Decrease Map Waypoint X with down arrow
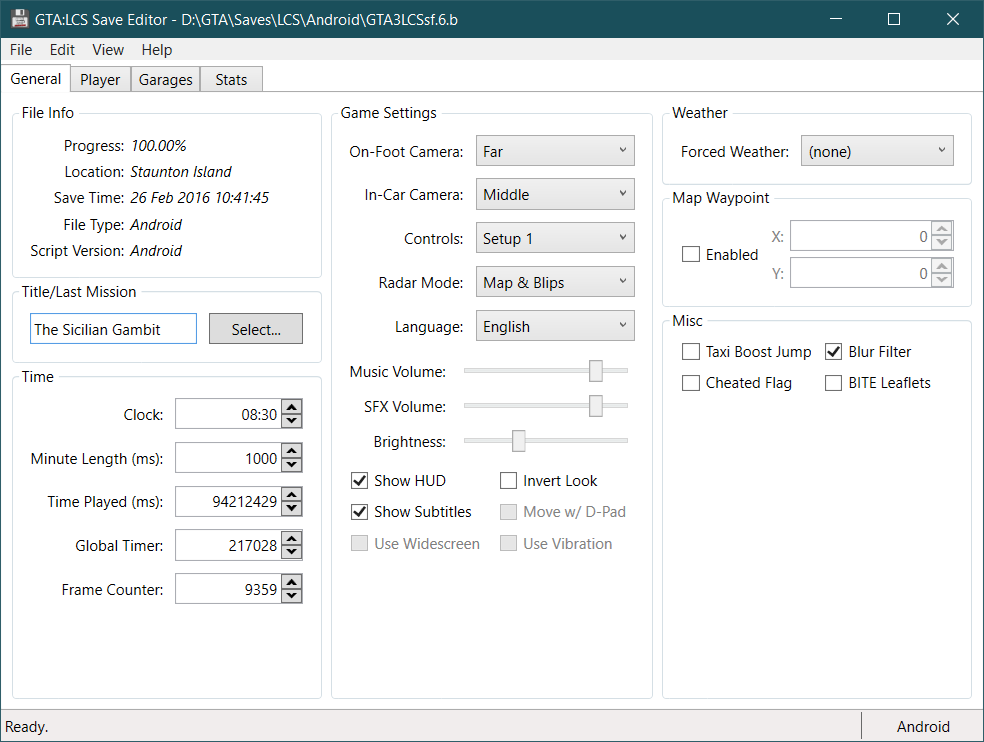 pos(942,244)
